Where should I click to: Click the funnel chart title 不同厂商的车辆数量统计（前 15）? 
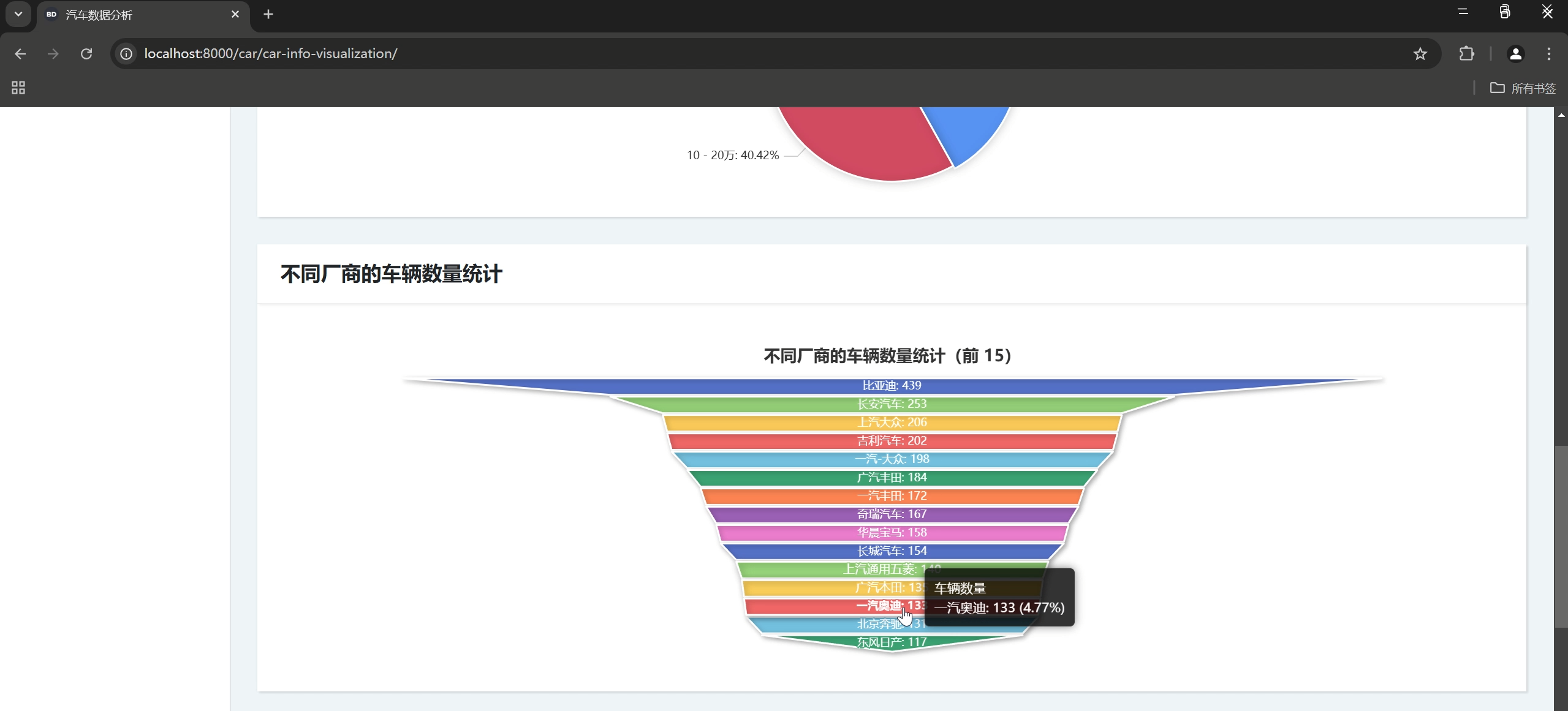point(888,356)
